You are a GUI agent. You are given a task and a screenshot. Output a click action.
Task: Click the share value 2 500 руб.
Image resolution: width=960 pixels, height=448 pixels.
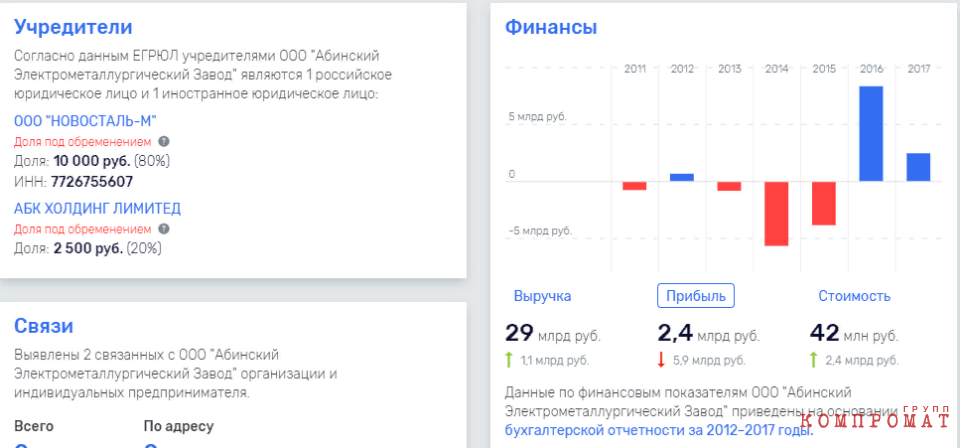(88, 249)
